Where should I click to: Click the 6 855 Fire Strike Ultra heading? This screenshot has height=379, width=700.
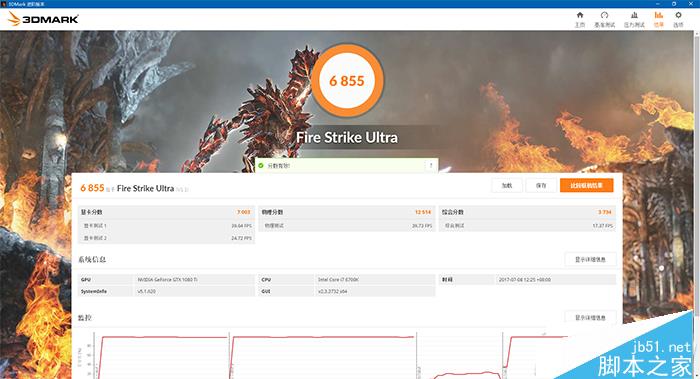(x=134, y=188)
